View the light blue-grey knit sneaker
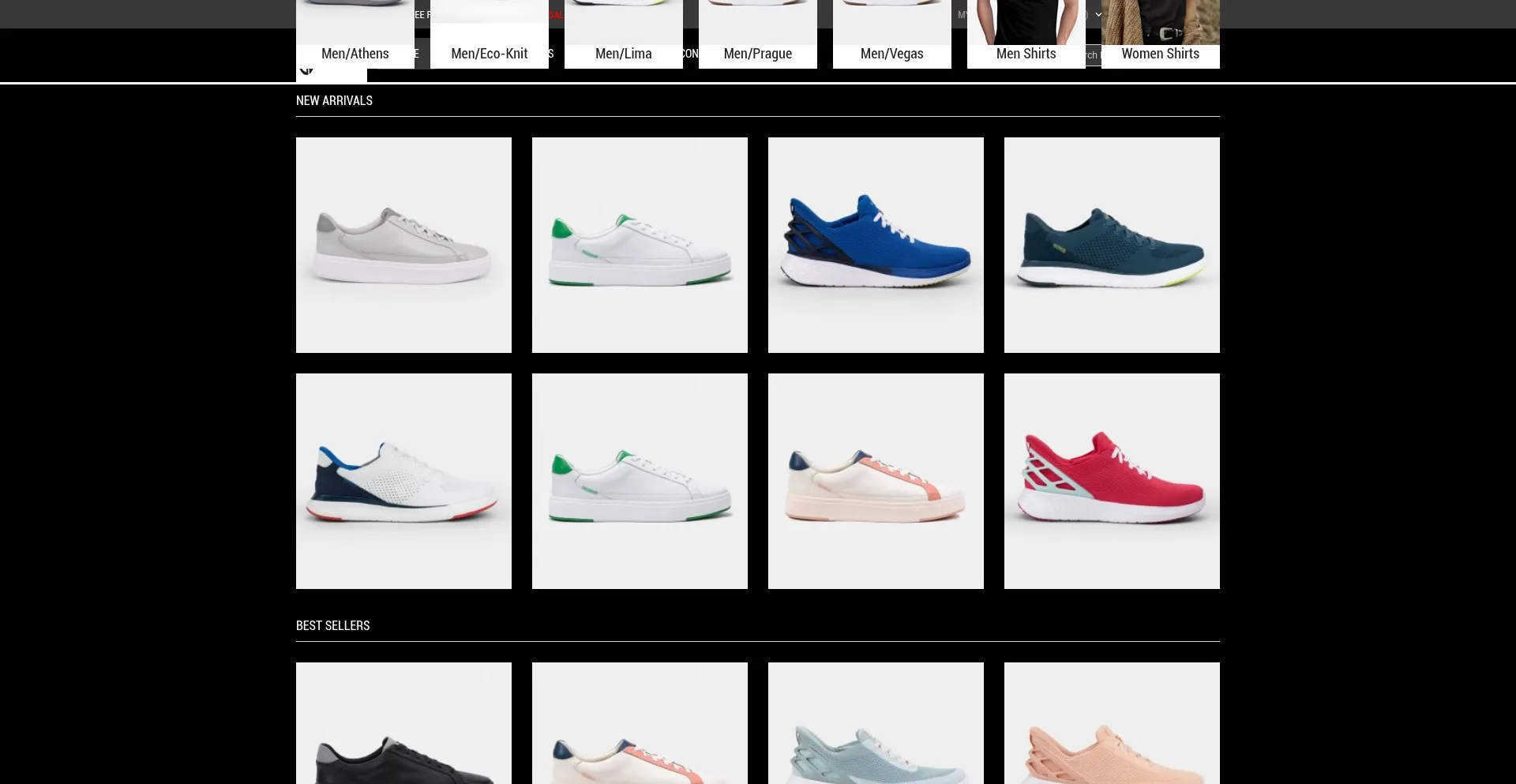The width and height of the screenshot is (1516, 784). point(876,723)
